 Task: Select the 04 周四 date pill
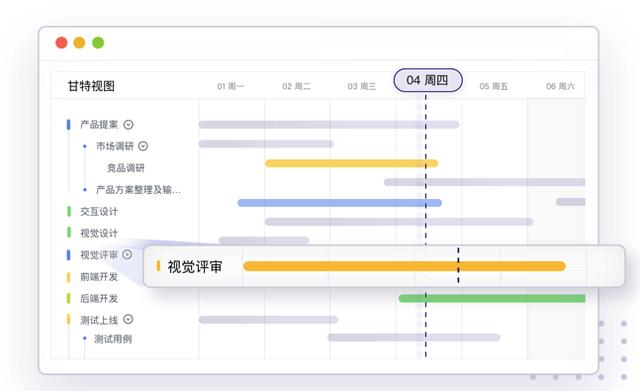coord(428,80)
